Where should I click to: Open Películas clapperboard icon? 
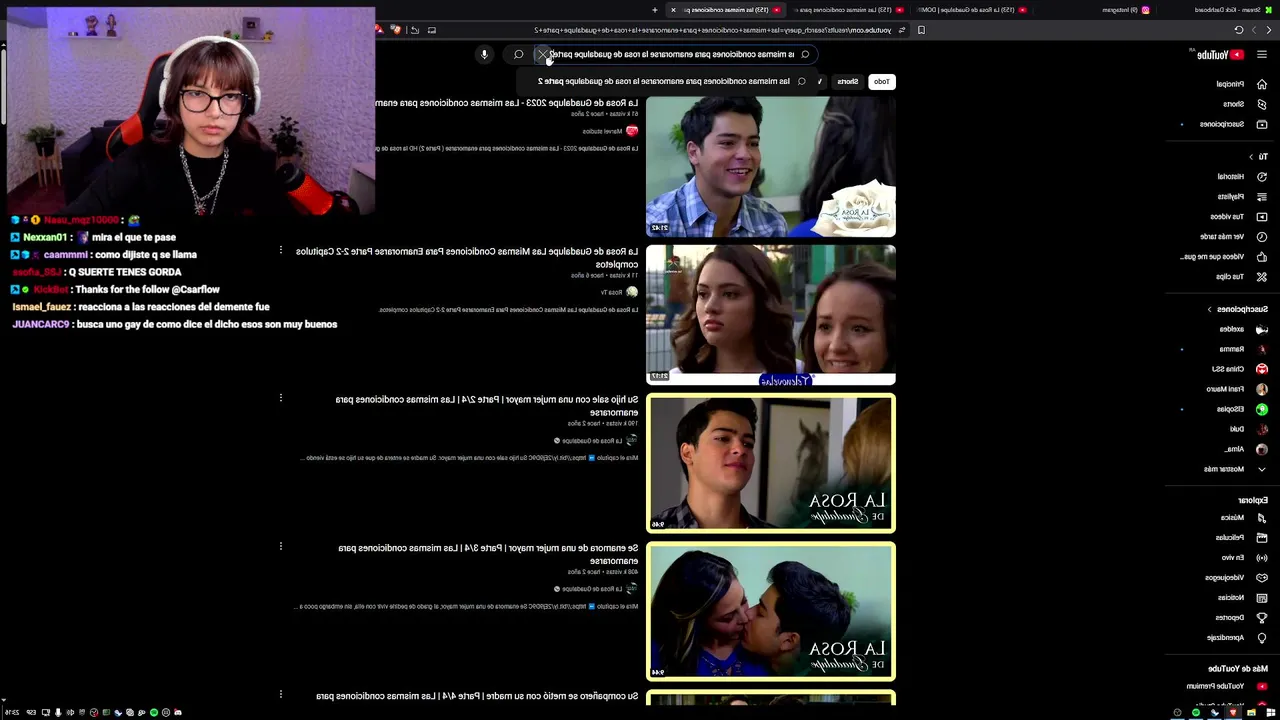tap(1262, 537)
